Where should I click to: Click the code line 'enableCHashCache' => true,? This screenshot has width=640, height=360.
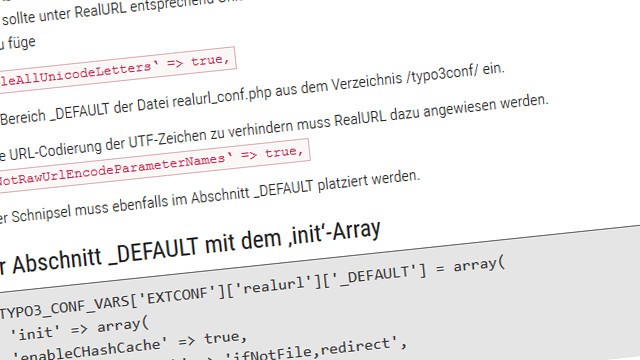tap(130, 346)
